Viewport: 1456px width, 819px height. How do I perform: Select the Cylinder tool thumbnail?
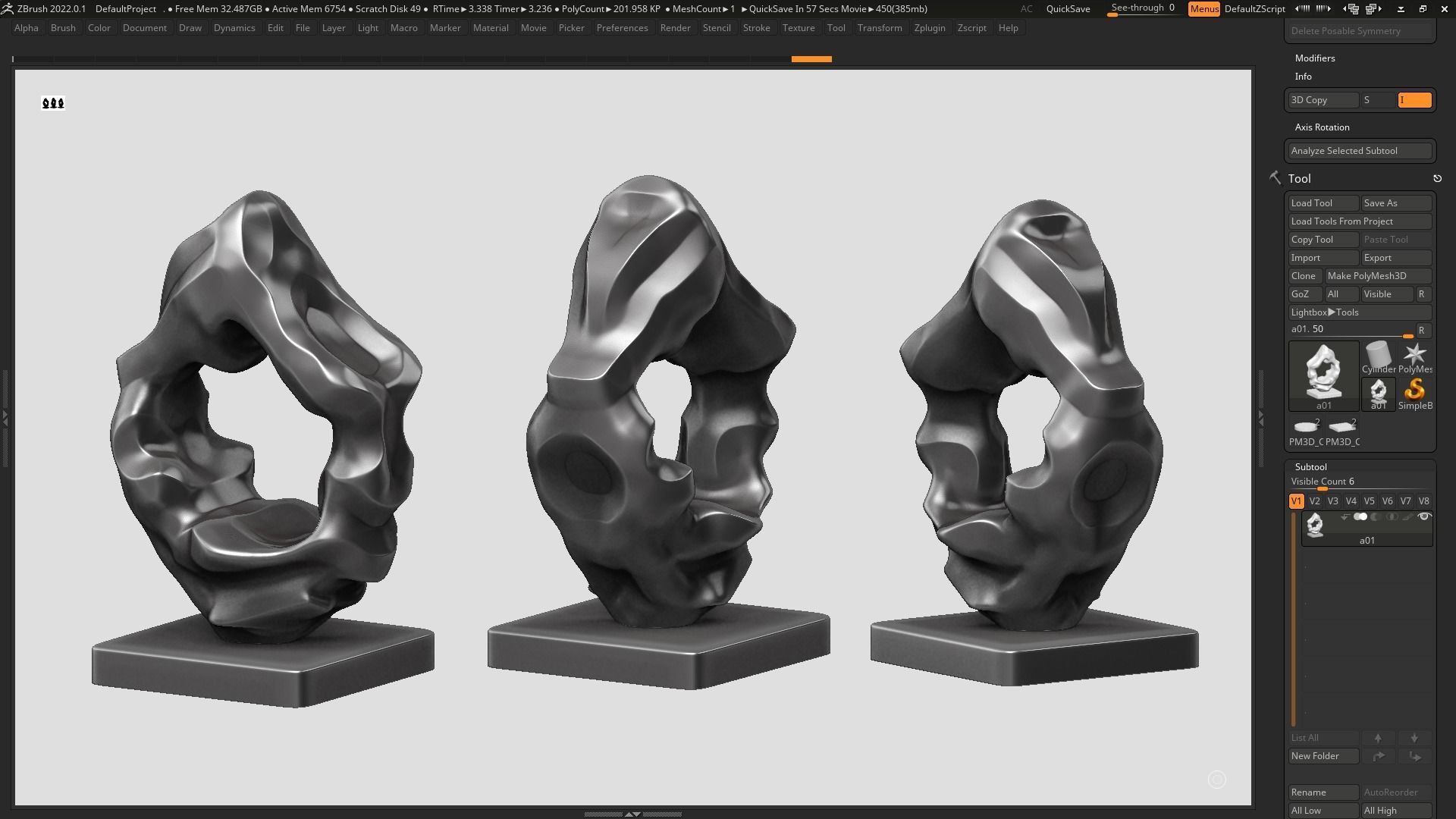click(x=1379, y=357)
